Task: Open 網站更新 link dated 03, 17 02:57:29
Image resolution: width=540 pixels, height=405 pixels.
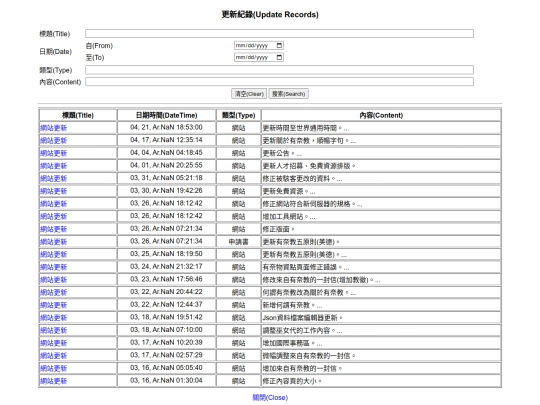Action: click(53, 356)
